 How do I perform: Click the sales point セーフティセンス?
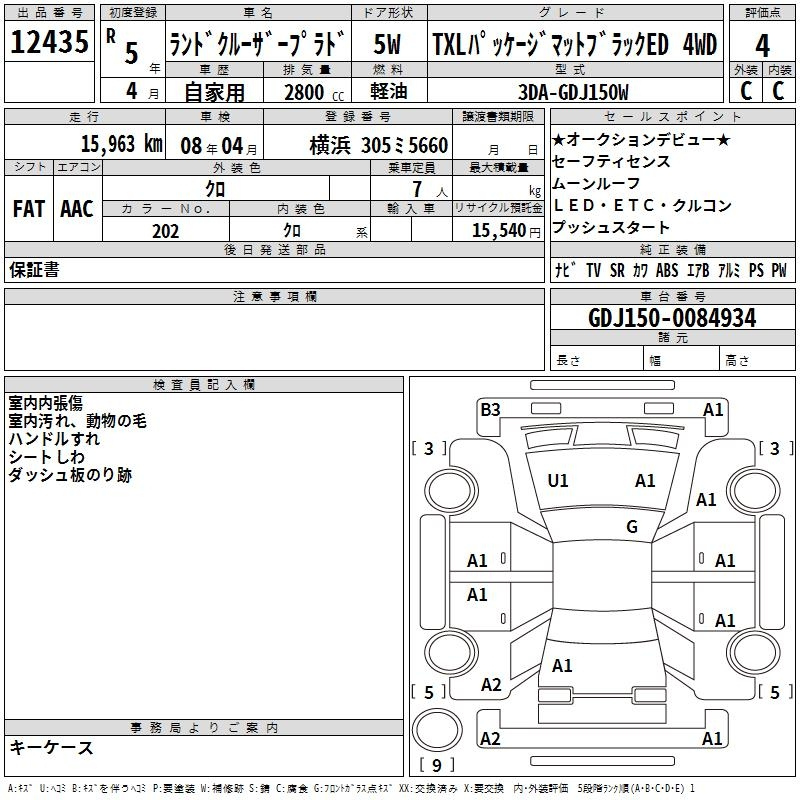pos(611,161)
